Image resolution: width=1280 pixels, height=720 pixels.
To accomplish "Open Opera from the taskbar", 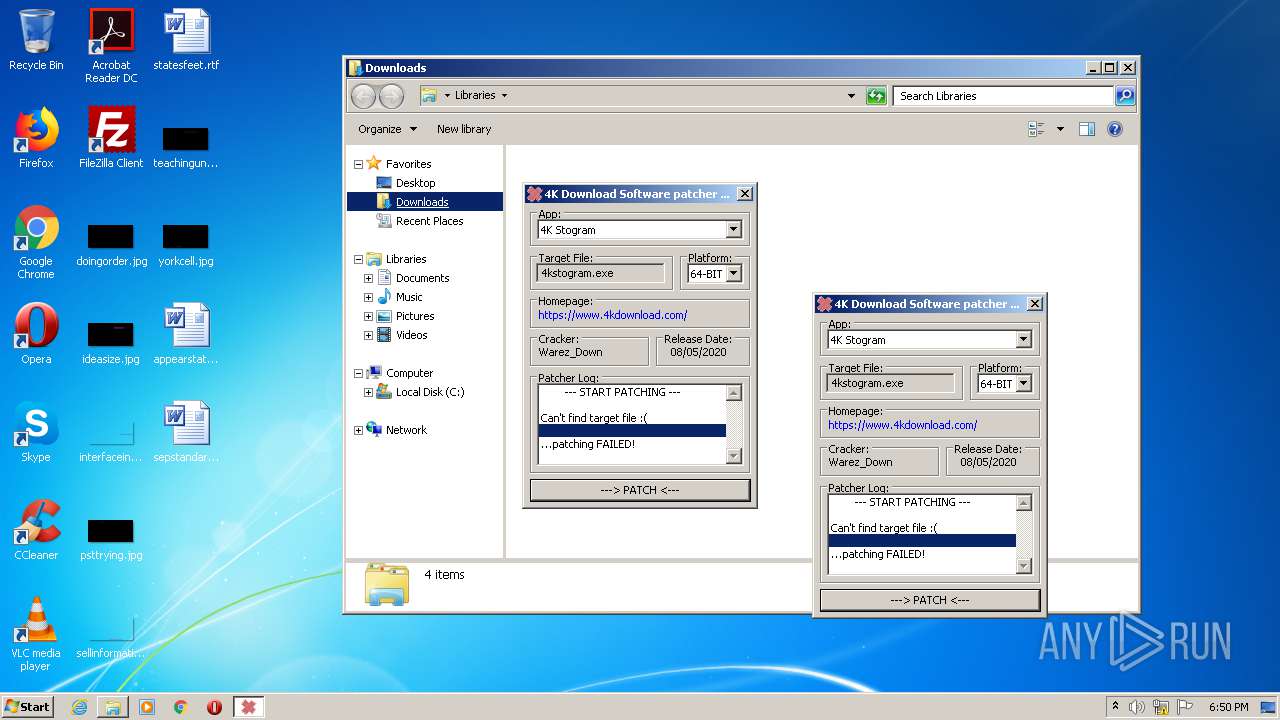I will [214, 707].
